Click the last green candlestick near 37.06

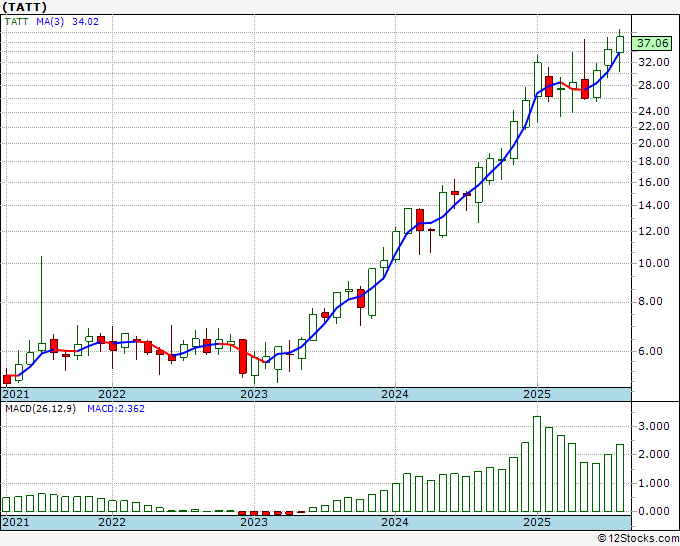click(x=620, y=44)
